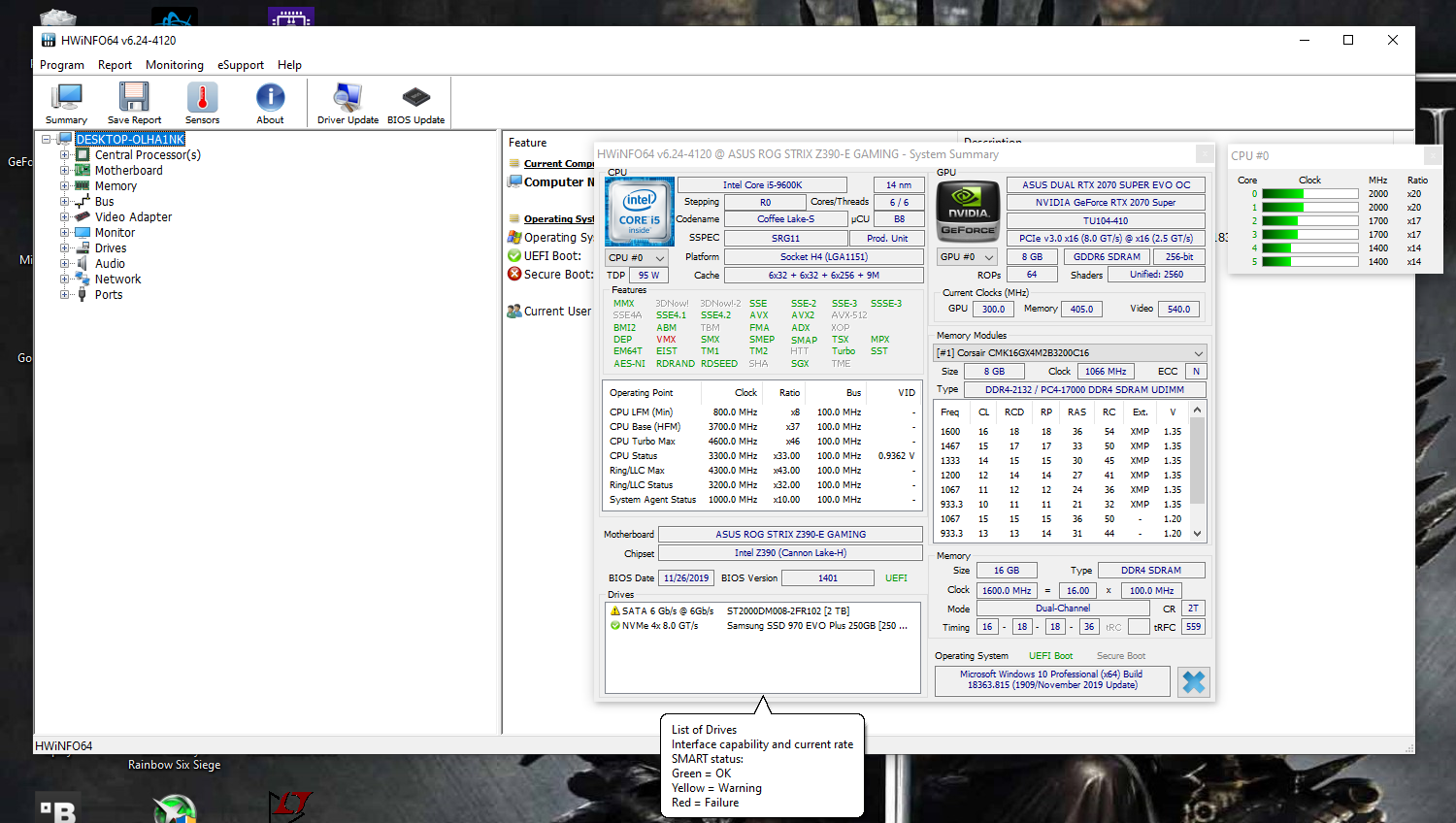Select DESKTOP-OLHA1NK in the tree

(130, 139)
